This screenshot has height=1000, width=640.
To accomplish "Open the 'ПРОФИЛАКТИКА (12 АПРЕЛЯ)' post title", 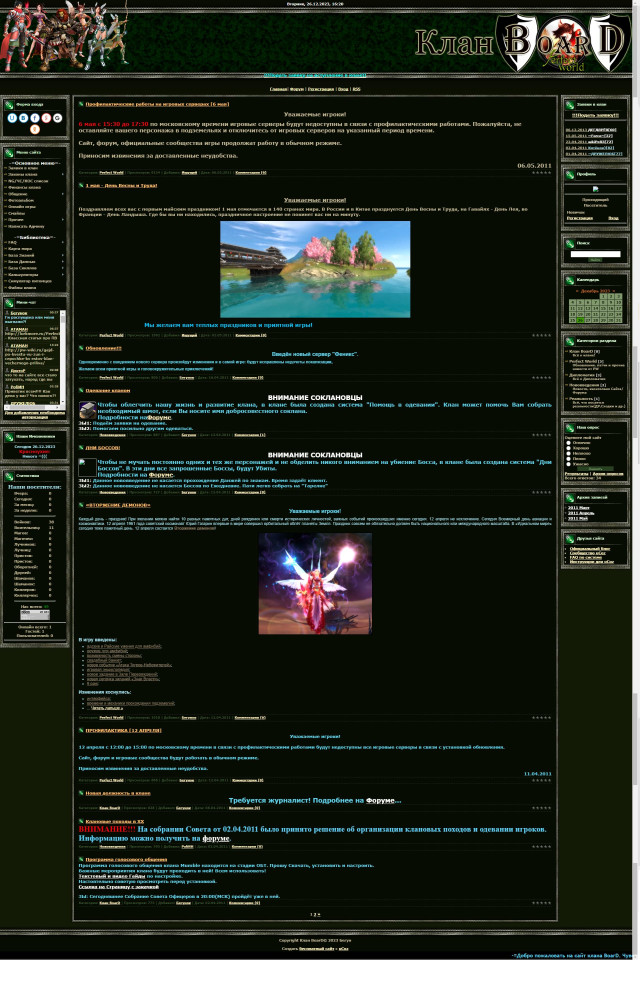I will [x=124, y=730].
